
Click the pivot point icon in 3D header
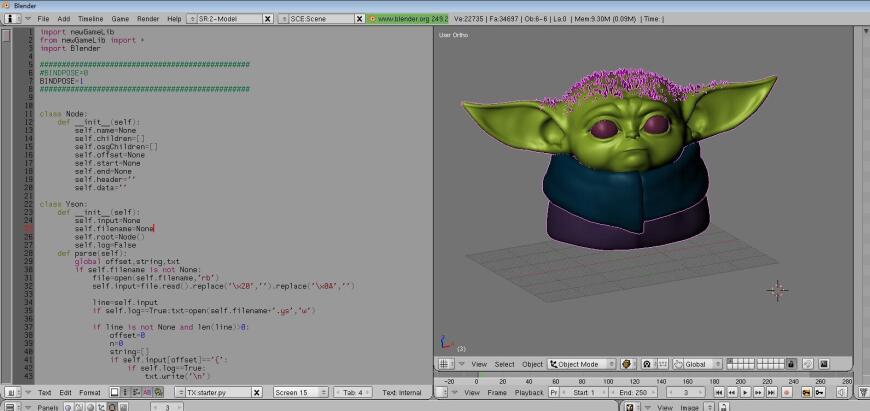(x=647, y=364)
